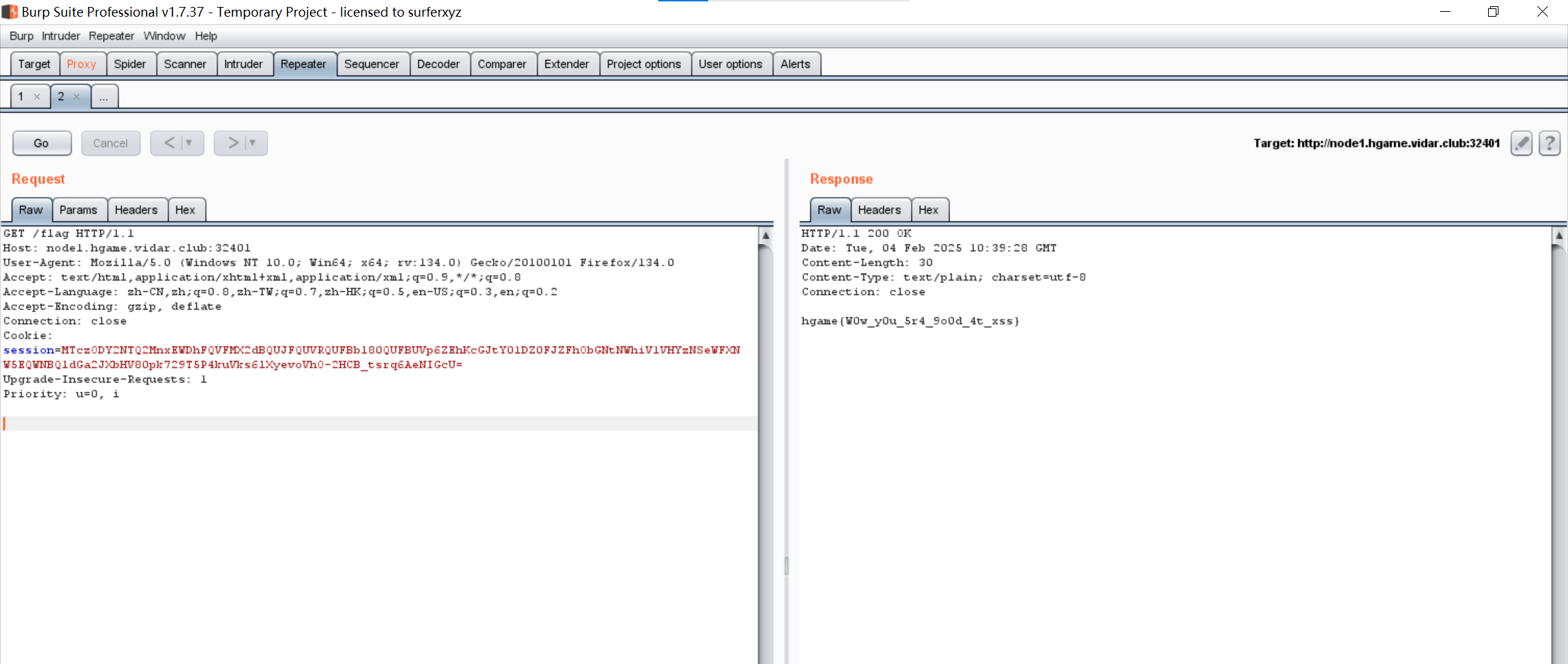
Task: Switch to the Proxy tab
Action: pos(82,64)
